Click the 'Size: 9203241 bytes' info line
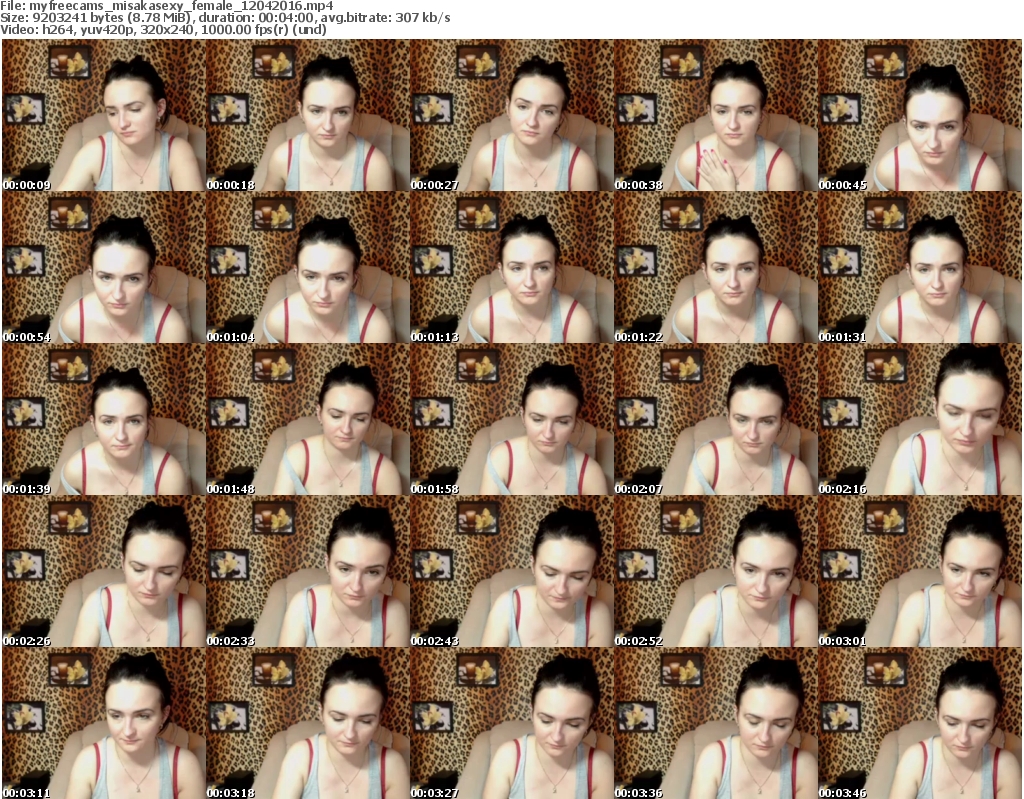 click(x=225, y=18)
